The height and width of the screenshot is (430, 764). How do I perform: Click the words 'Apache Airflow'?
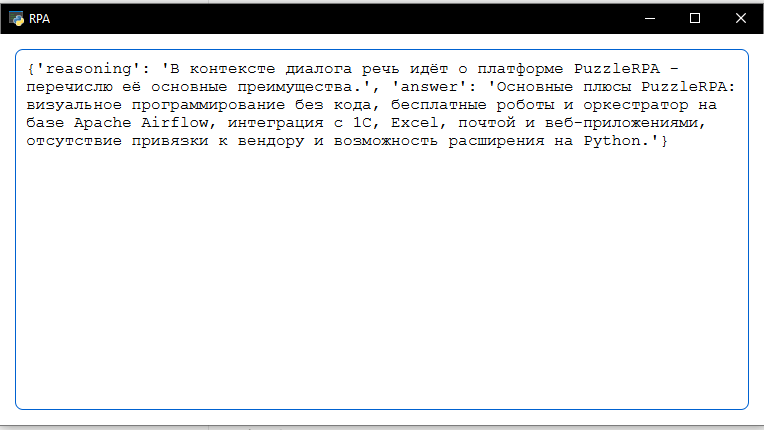(x=141, y=123)
